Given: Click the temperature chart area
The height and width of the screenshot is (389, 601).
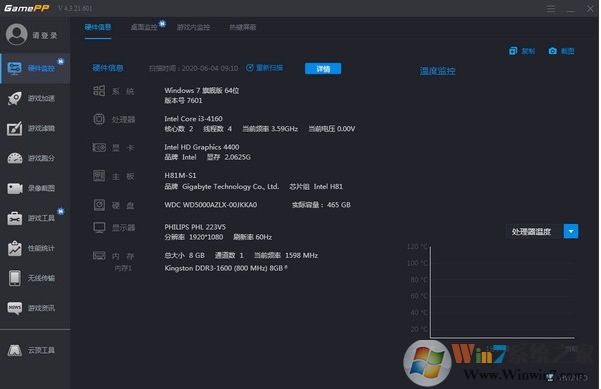Looking at the screenshot, I should coord(502,292).
